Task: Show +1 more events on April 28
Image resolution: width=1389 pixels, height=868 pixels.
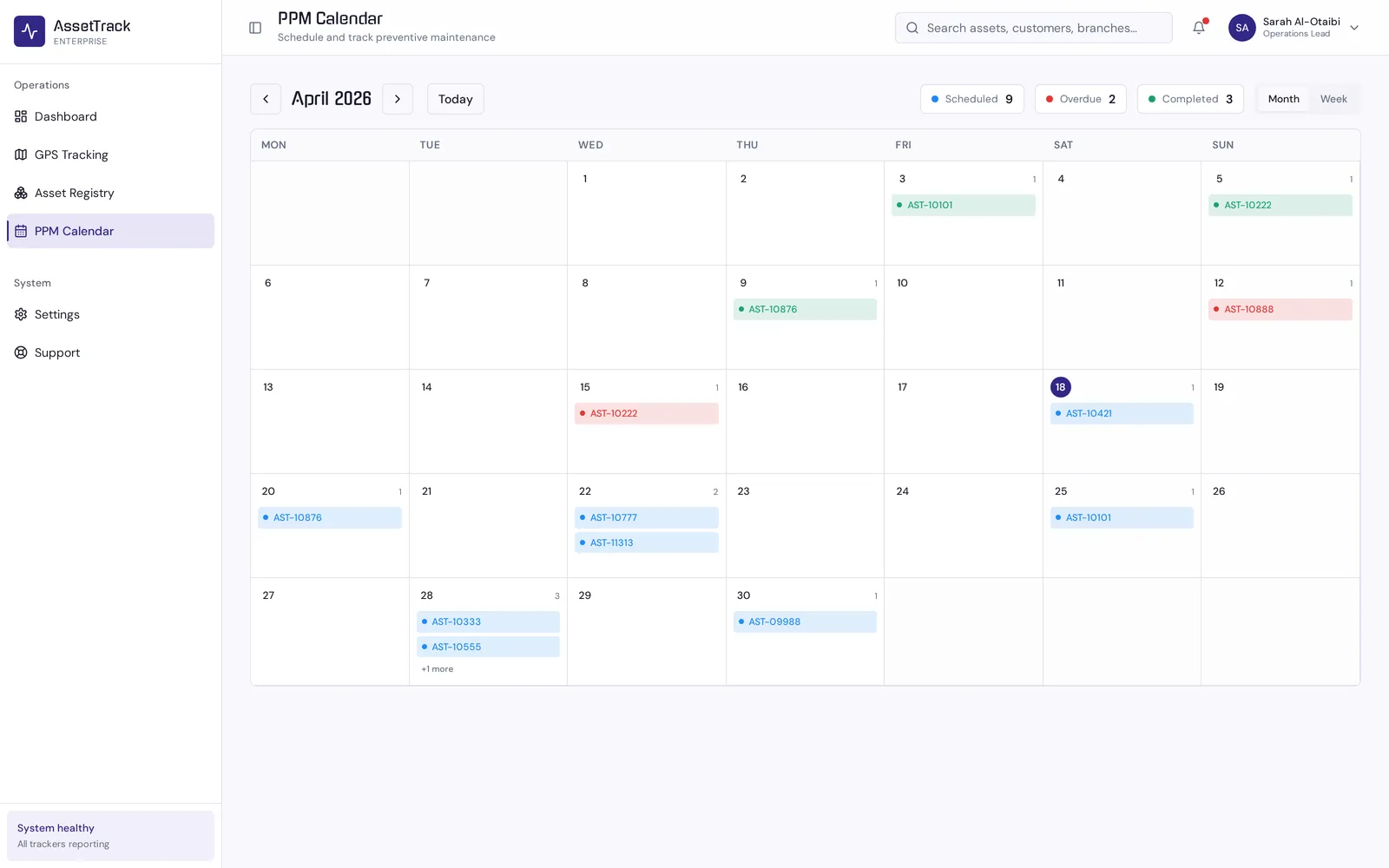Action: coord(438,669)
